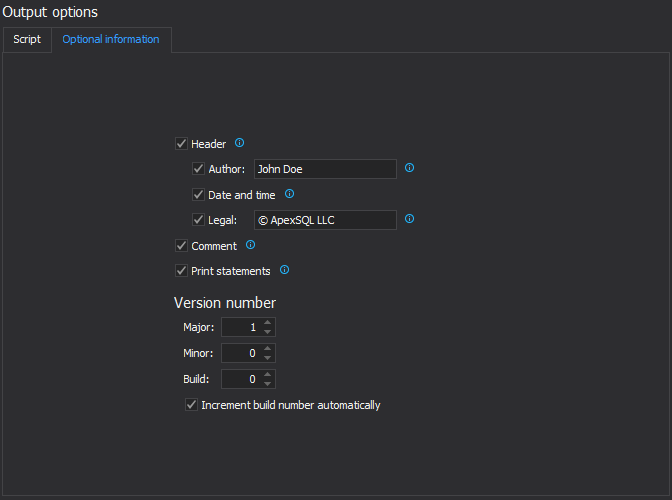
Task: Toggle the Author checkbox
Action: pyautogui.click(x=198, y=169)
